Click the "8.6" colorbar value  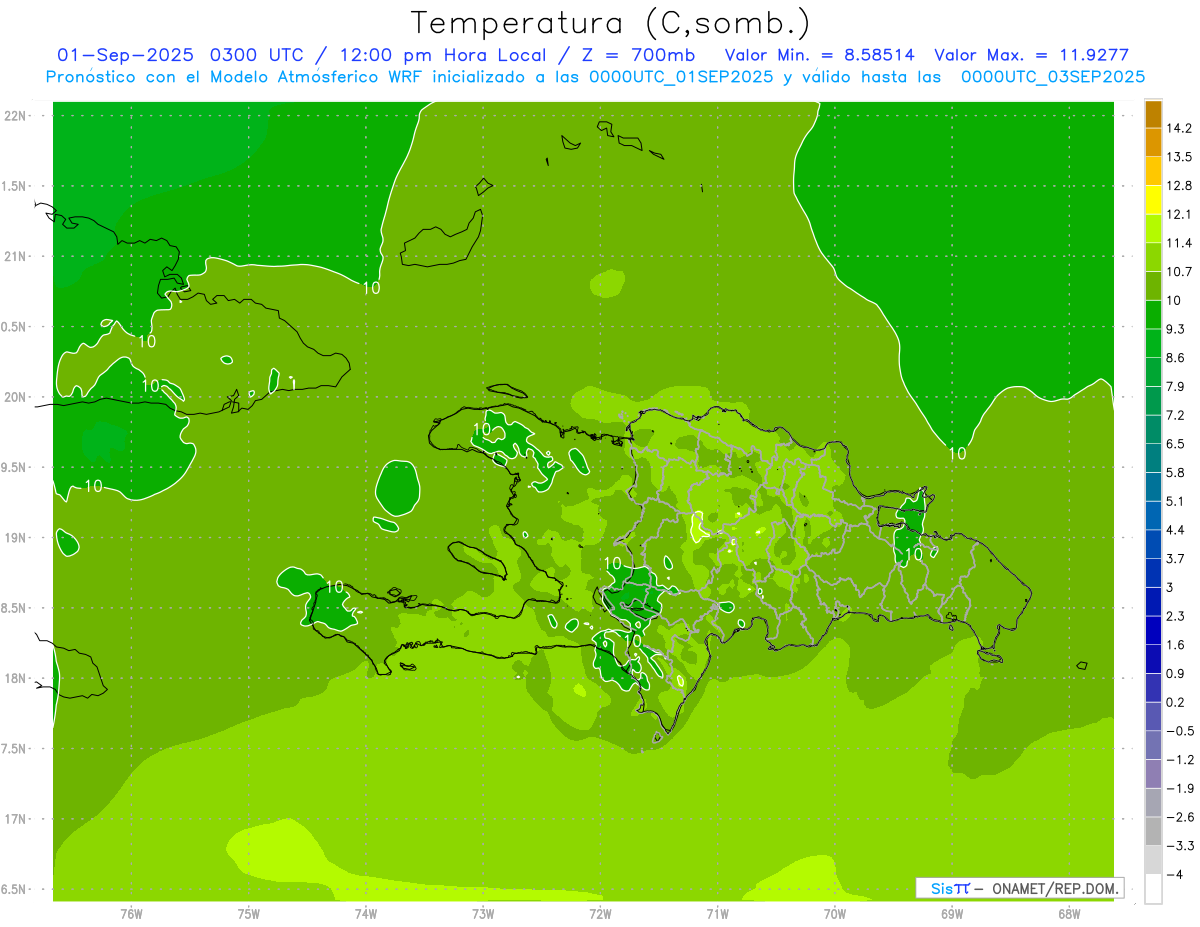pos(1176,358)
